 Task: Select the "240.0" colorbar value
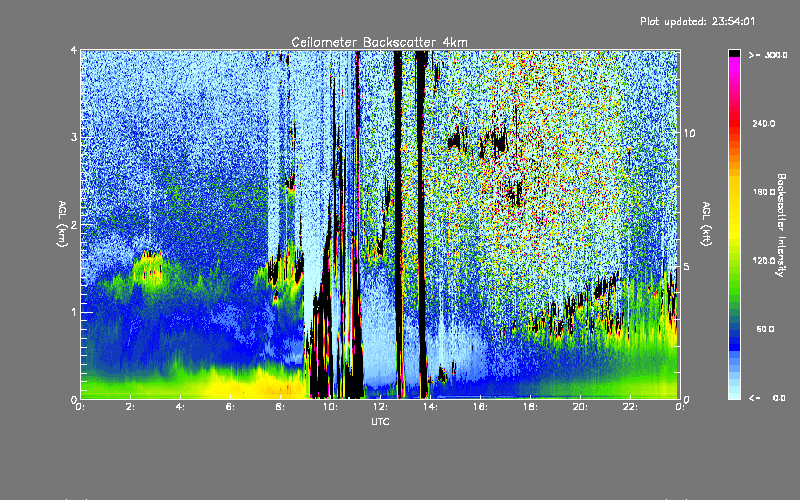pyautogui.click(x=764, y=123)
